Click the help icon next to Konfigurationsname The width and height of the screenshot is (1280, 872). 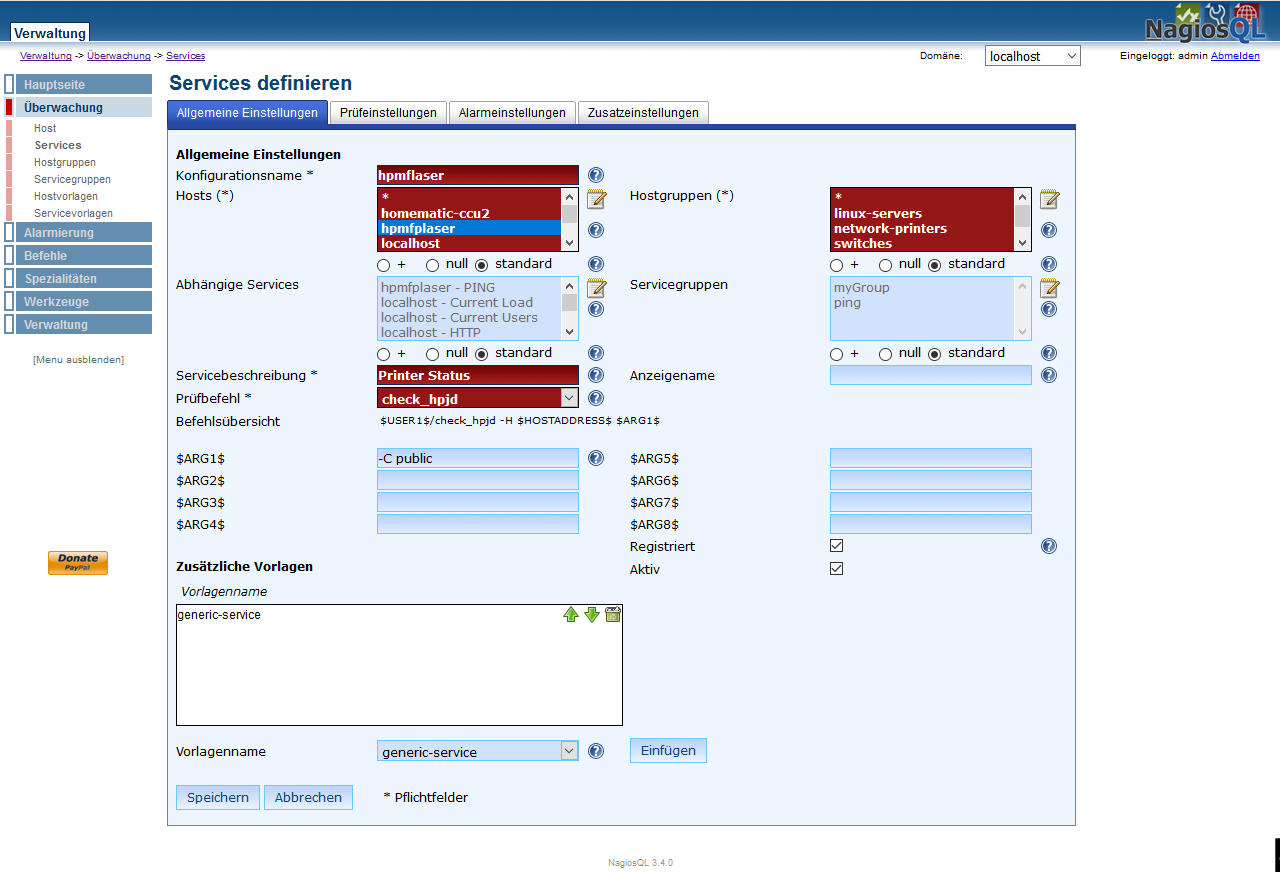point(596,175)
